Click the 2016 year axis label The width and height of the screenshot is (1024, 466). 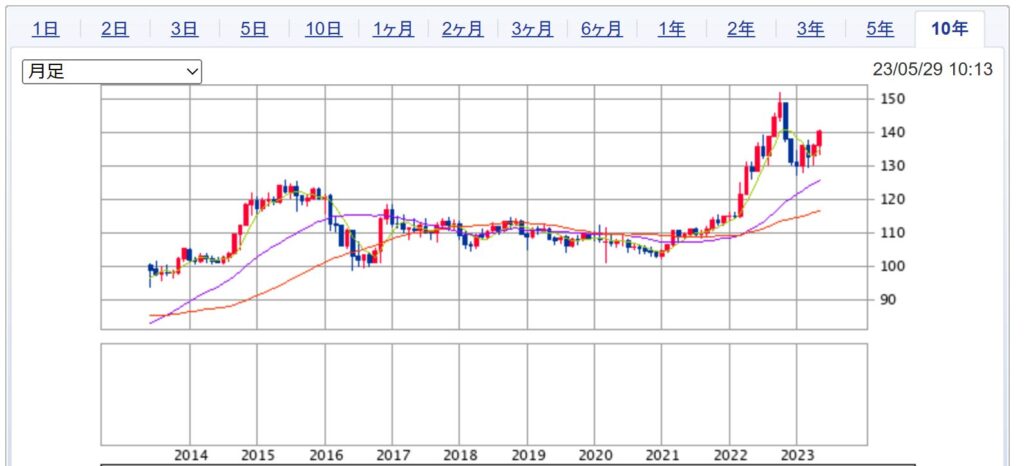pos(325,456)
